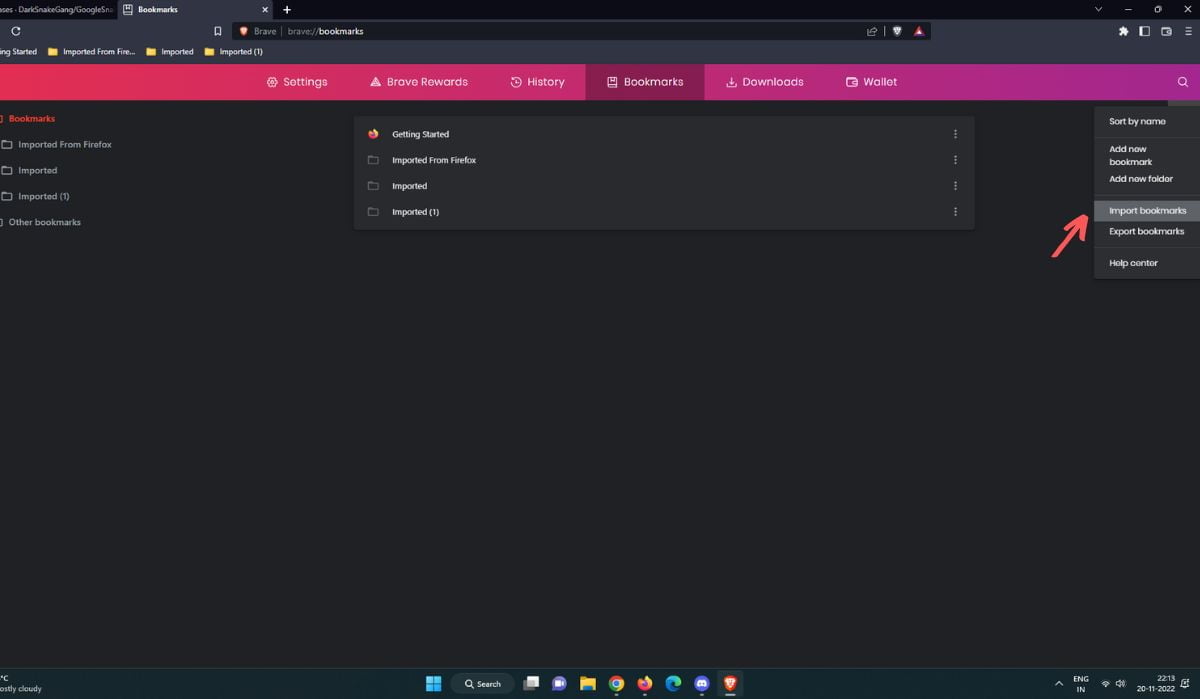This screenshot has width=1200, height=699.
Task: Click the Brave Shields icon in address bar
Action: click(x=897, y=31)
